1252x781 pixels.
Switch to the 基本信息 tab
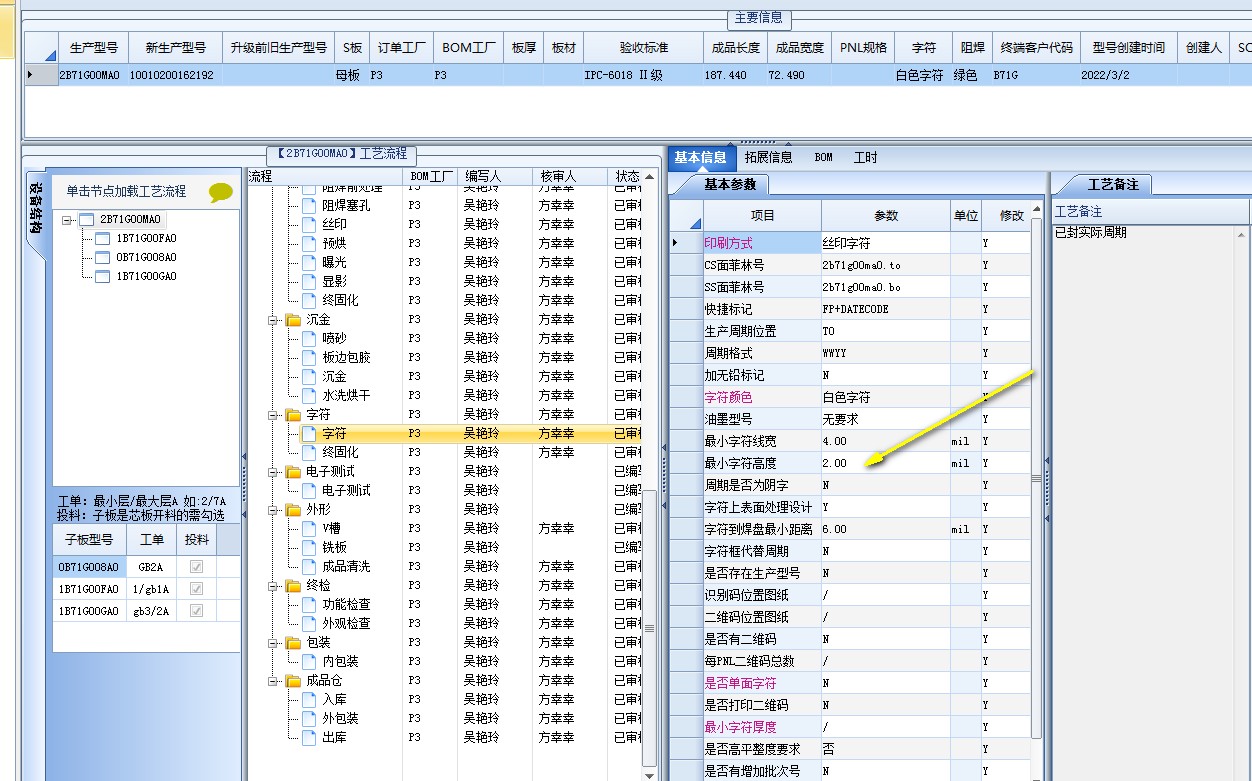click(701, 157)
